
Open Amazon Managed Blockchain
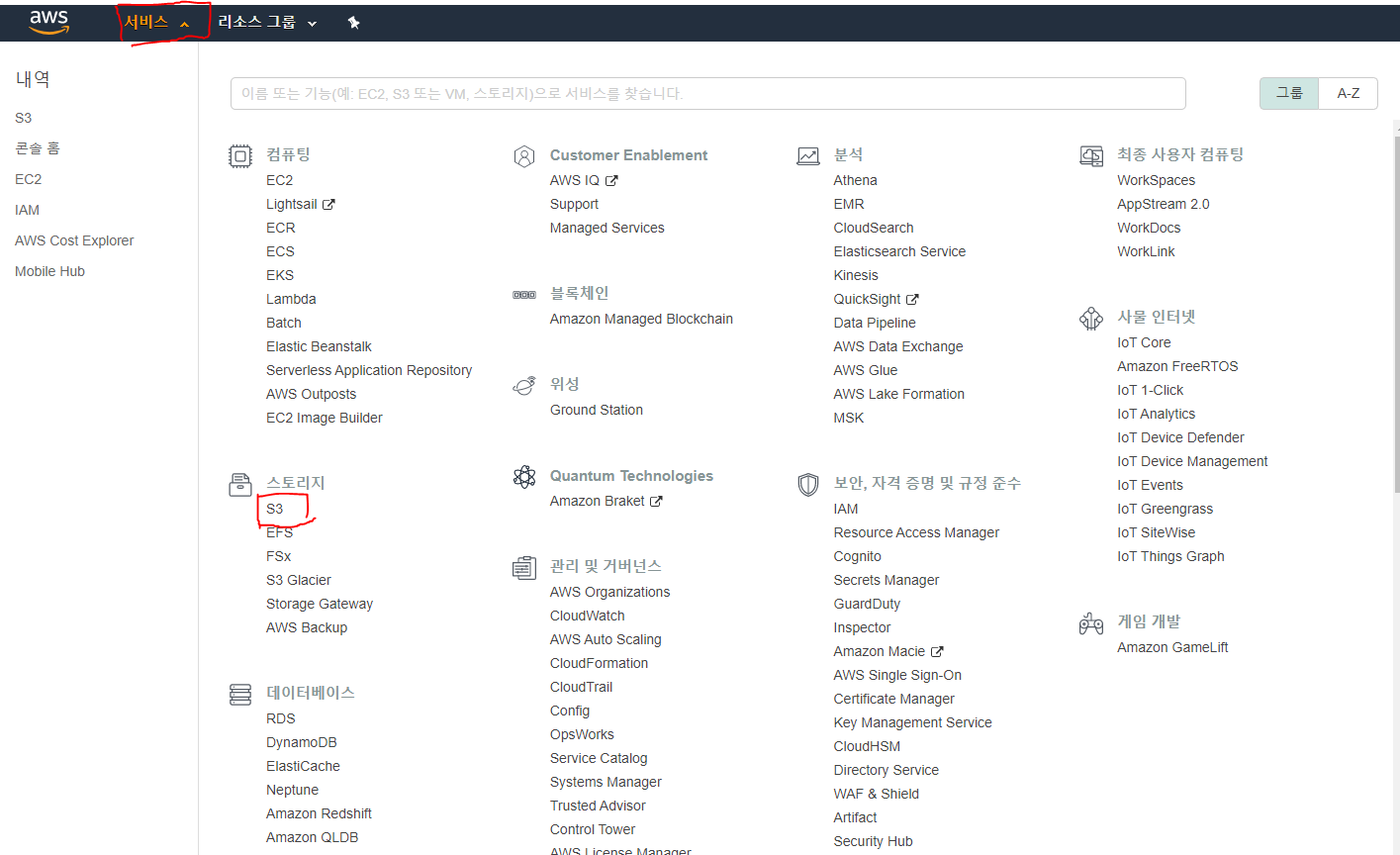(x=641, y=319)
